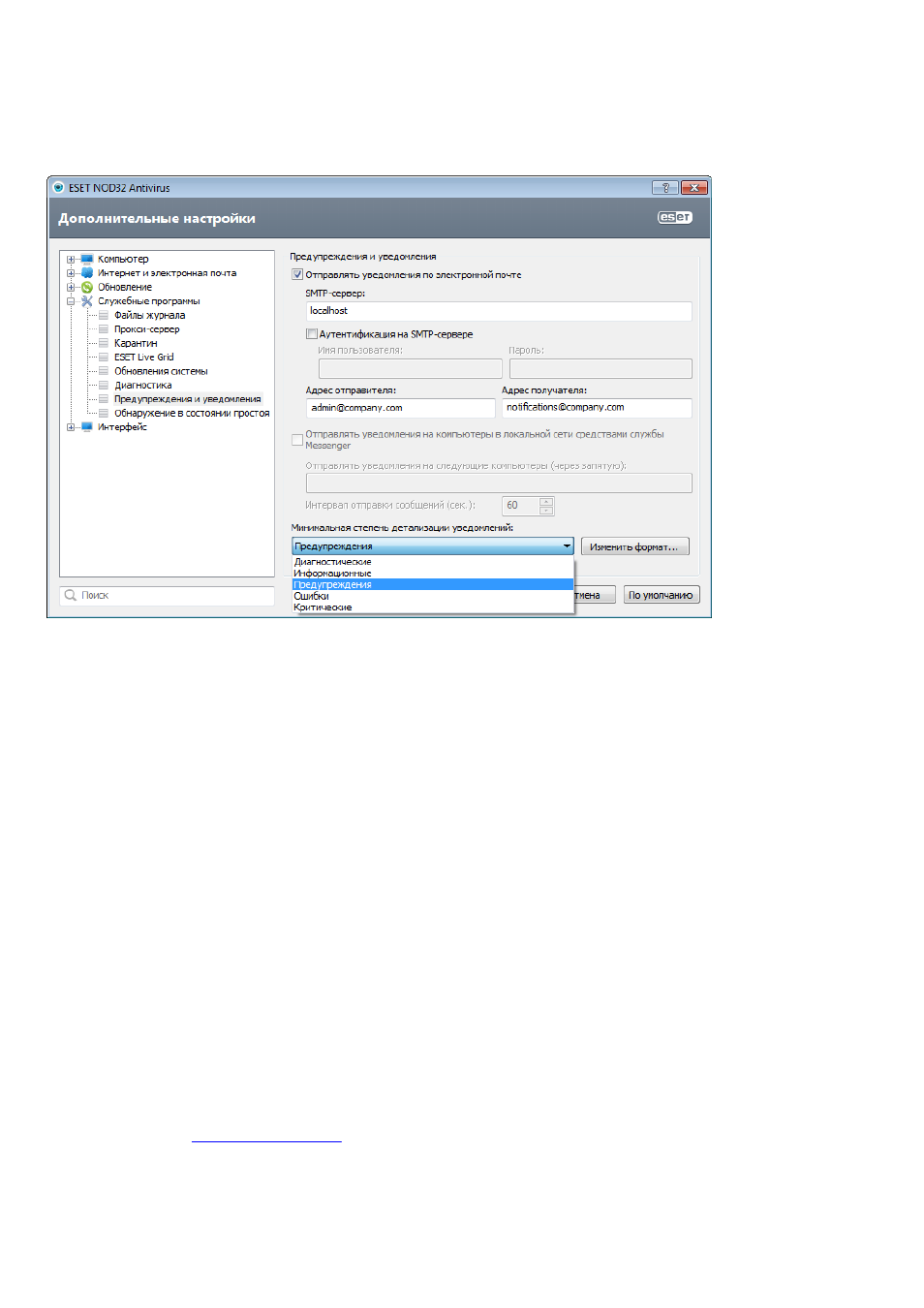Click the Карантин page icon
Screen dimensions: 924x1308
[x=104, y=343]
